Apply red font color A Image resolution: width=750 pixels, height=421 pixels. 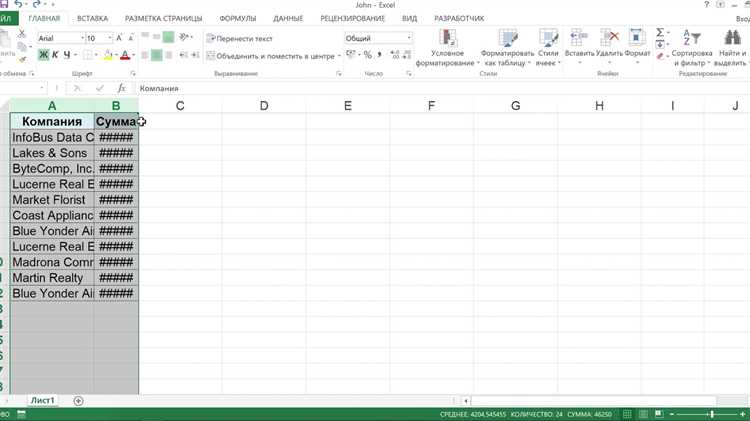[125, 55]
